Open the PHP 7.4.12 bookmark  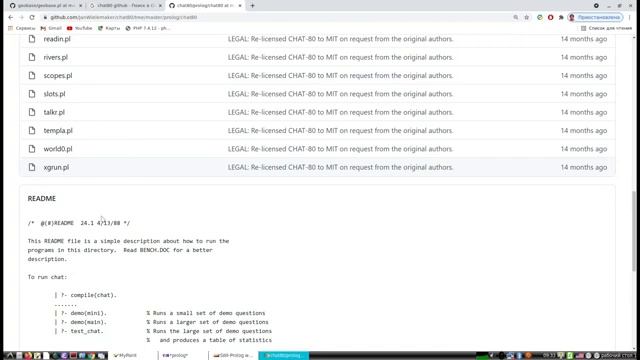pyautogui.click(x=147, y=28)
